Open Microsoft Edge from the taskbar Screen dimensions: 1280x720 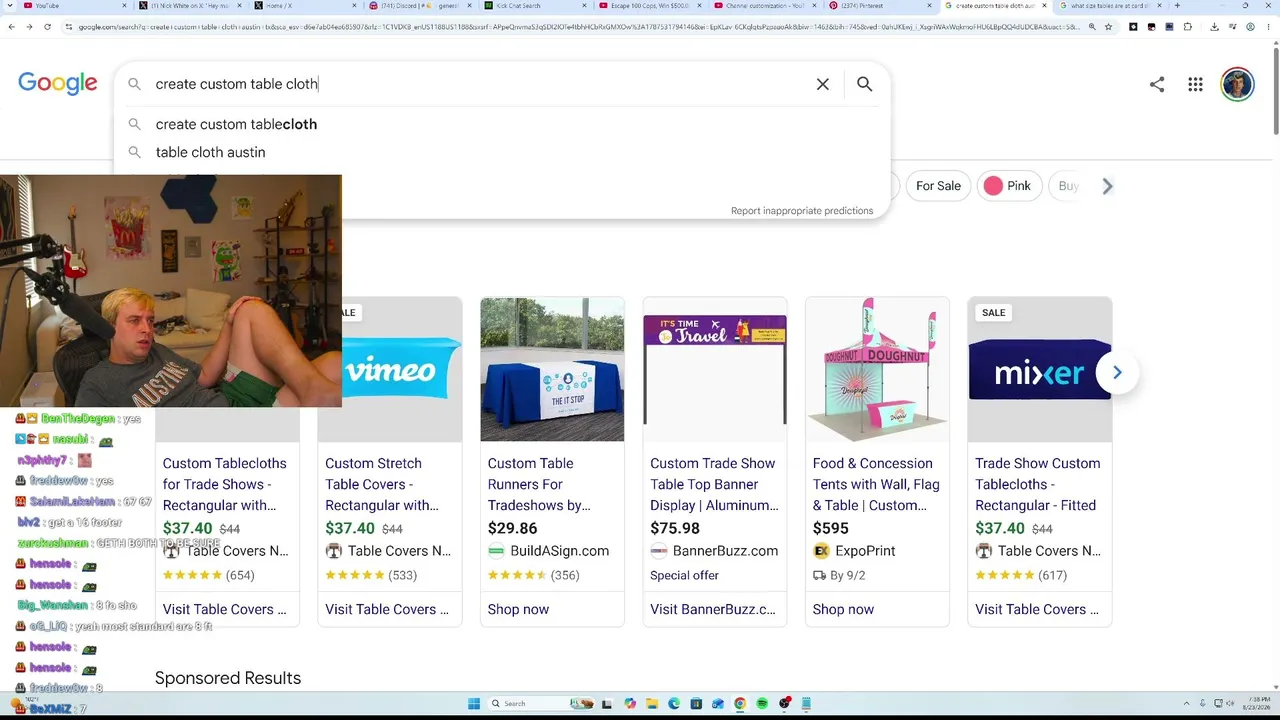(x=674, y=704)
